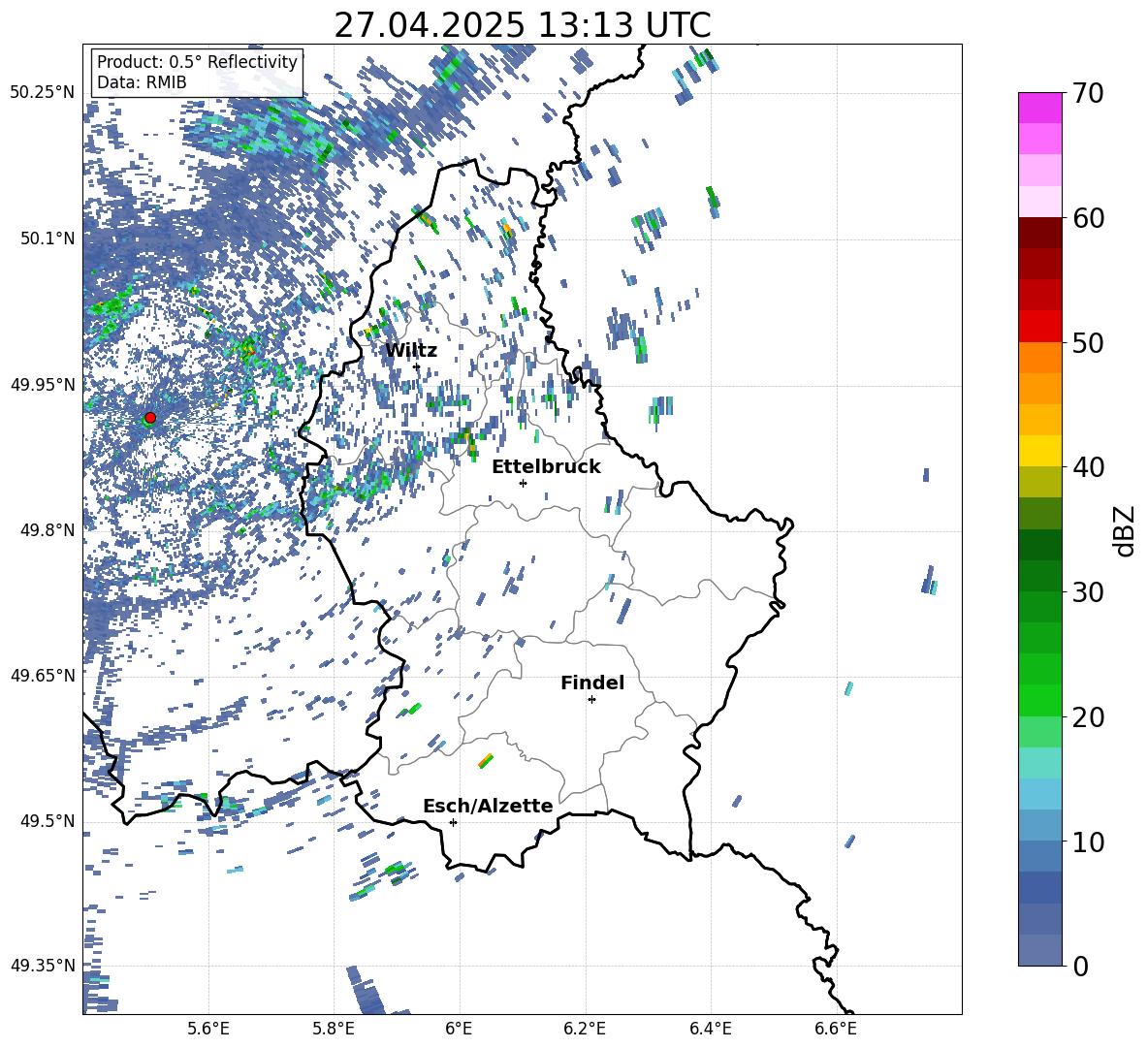Click the 49.35°N latitude label
The image size is (1148, 1048).
point(43,966)
